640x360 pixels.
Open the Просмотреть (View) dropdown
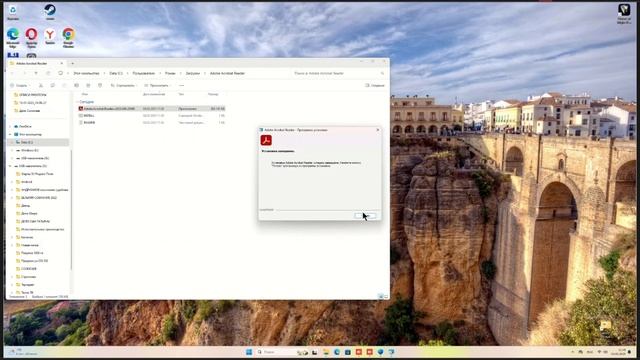point(157,85)
